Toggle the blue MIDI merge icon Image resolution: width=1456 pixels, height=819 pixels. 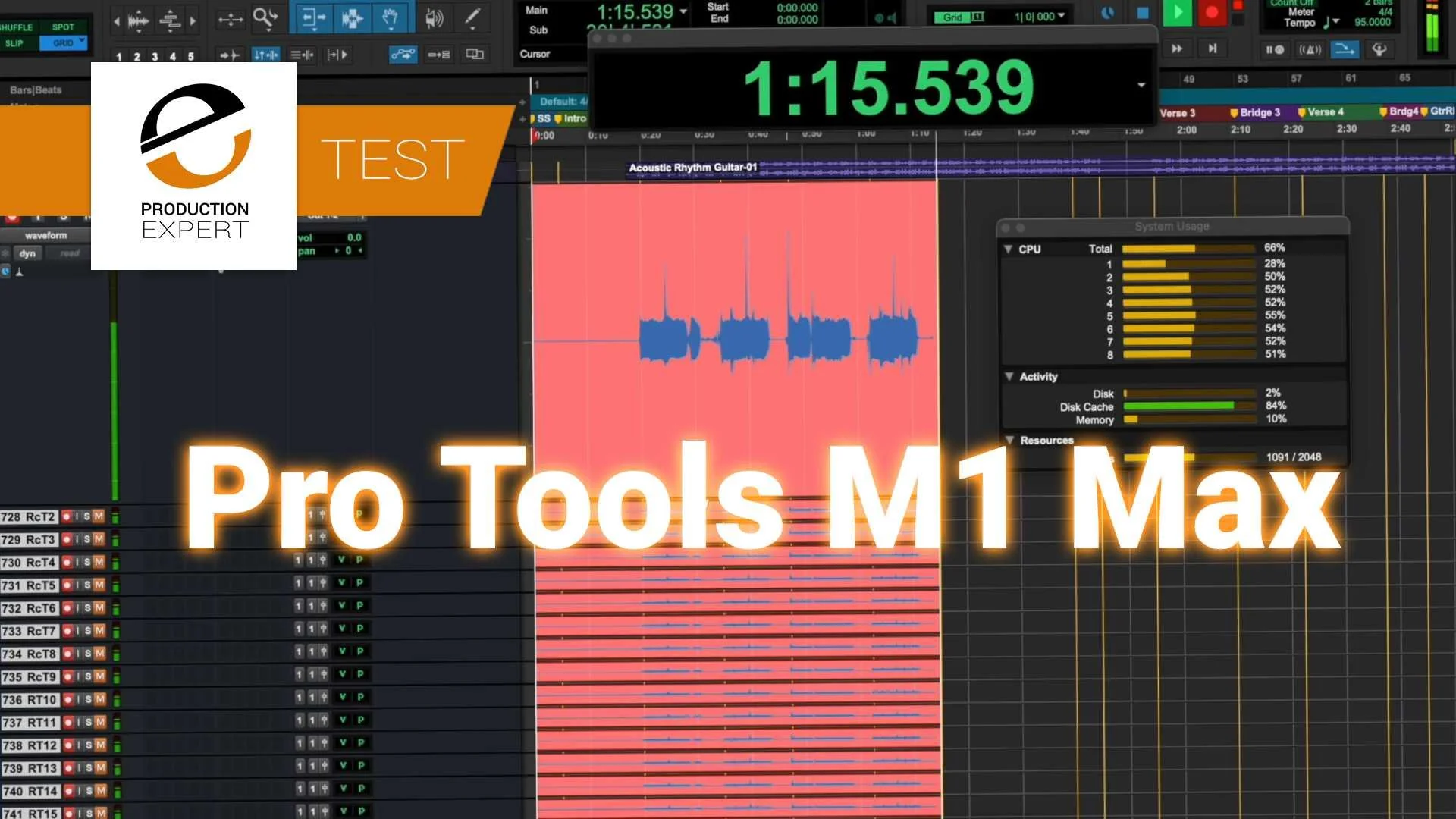(1345, 50)
